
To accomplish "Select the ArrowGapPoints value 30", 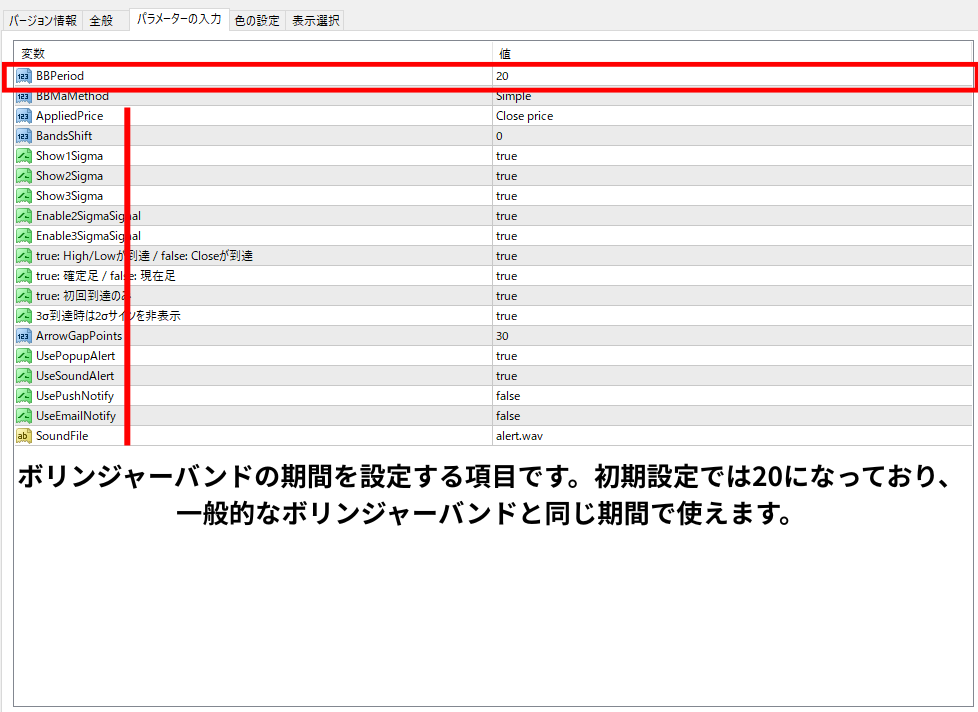I will click(x=502, y=336).
